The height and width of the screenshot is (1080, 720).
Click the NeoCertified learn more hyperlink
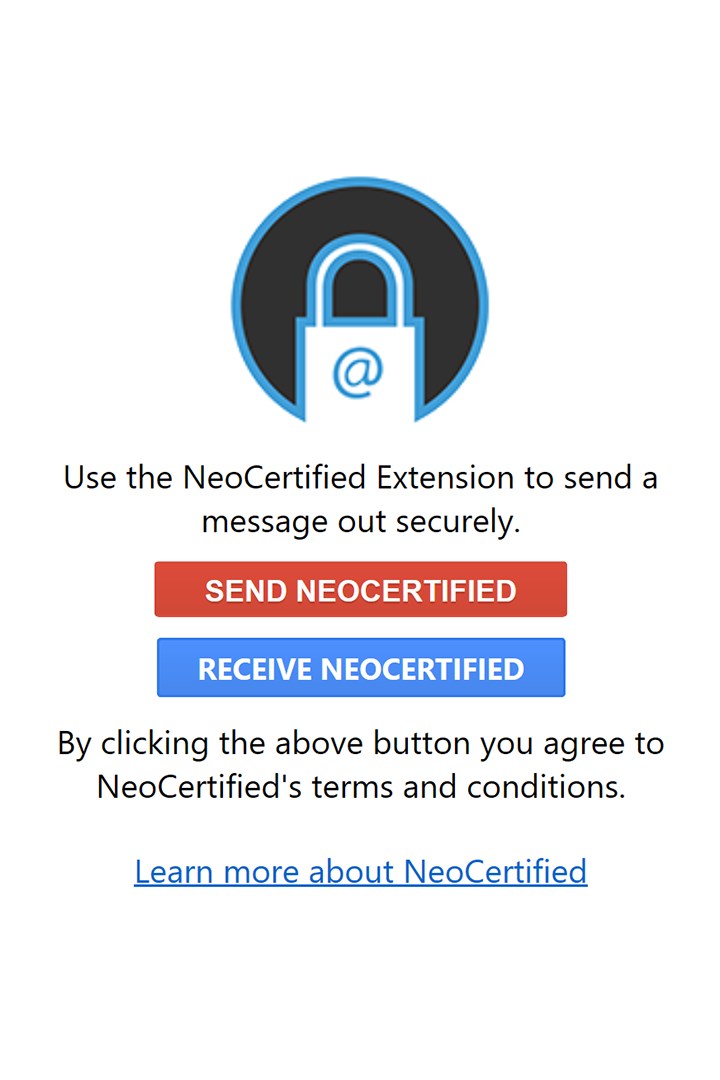coord(361,871)
